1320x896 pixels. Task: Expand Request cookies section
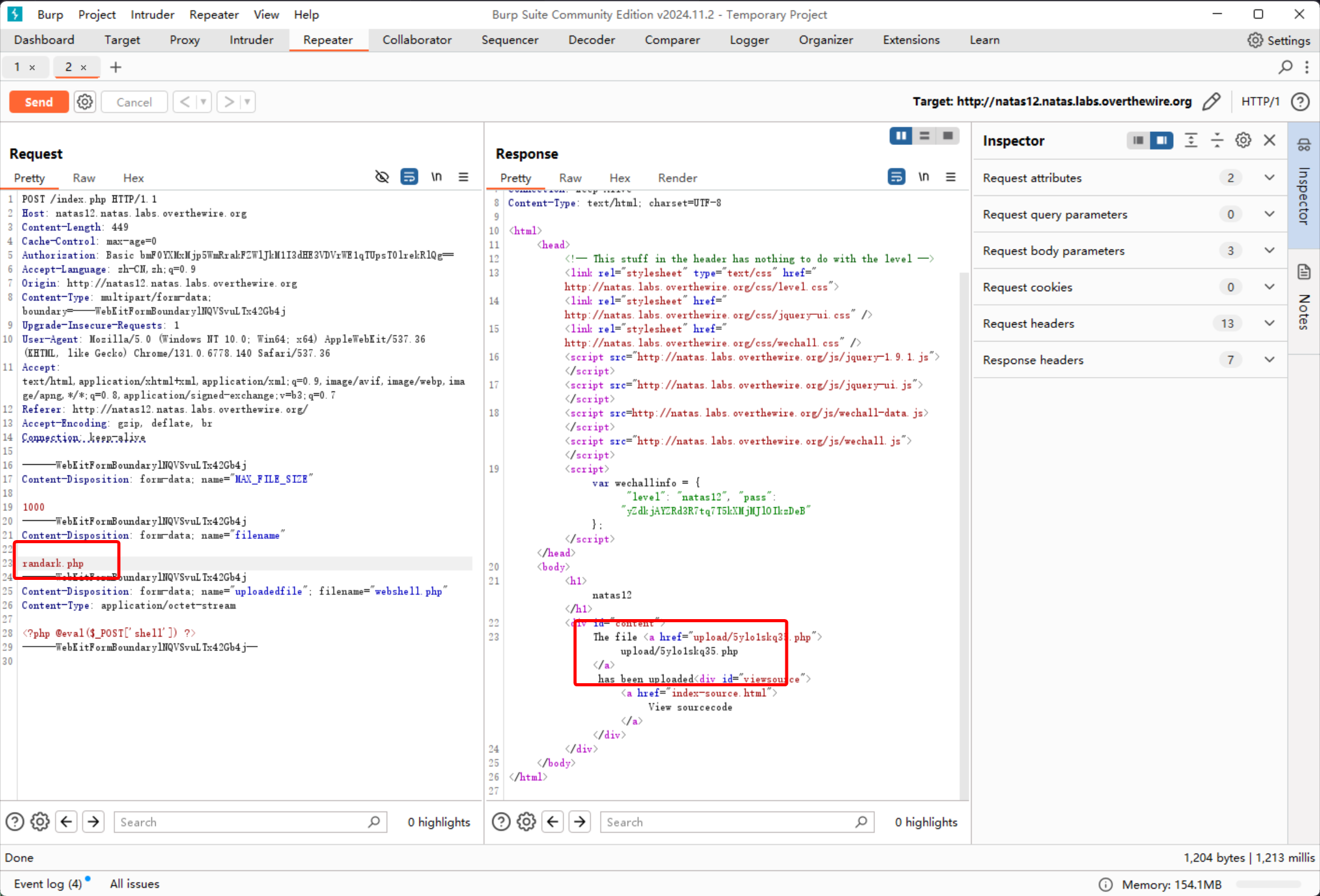click(1129, 287)
